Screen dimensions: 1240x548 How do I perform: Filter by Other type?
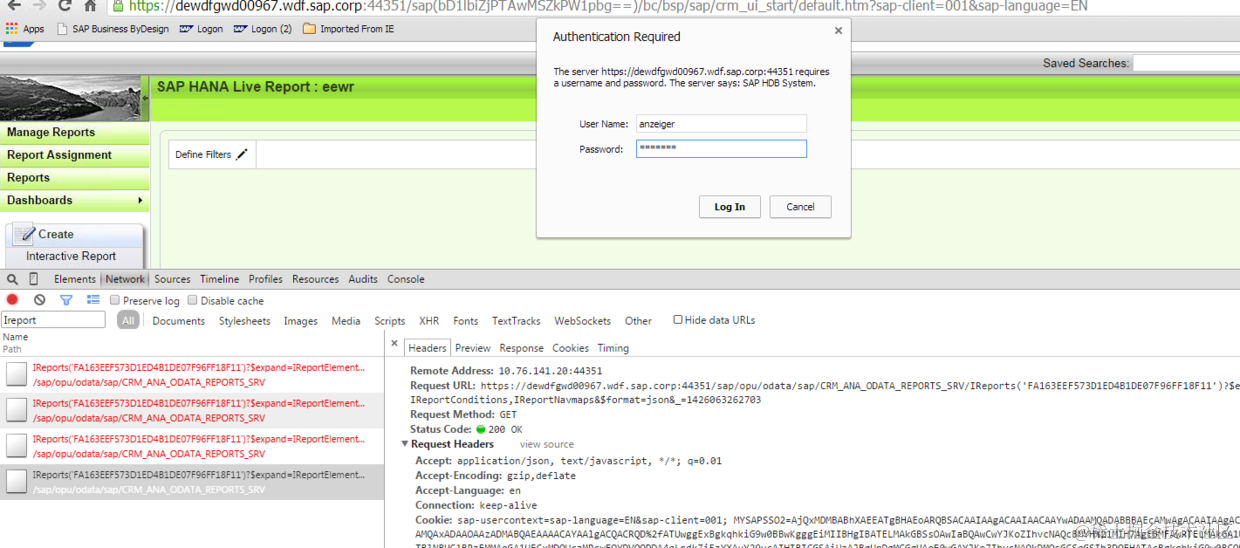point(638,321)
